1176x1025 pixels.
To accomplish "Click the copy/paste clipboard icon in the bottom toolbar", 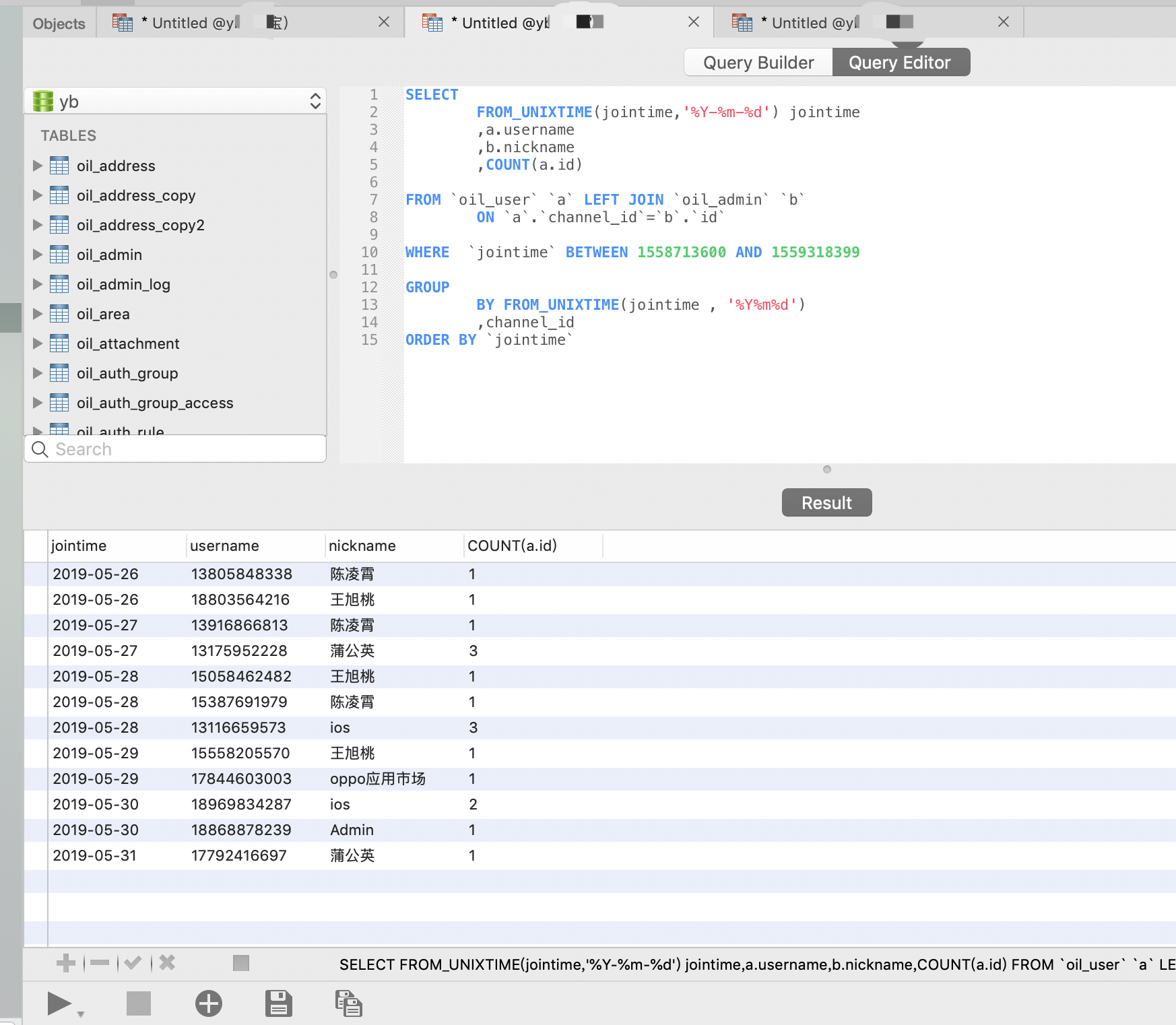I will click(x=348, y=1003).
